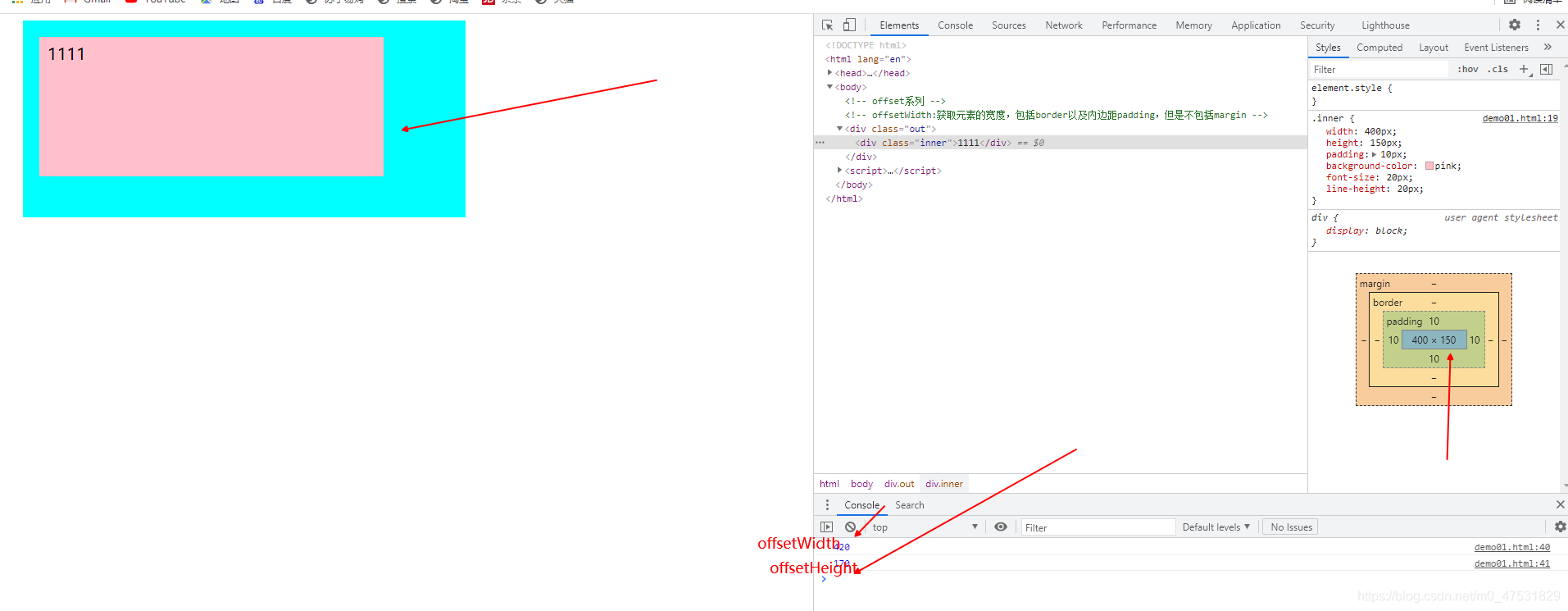Select the Layout pane tab
Viewport: 1568px width, 611px height.
tap(1434, 48)
